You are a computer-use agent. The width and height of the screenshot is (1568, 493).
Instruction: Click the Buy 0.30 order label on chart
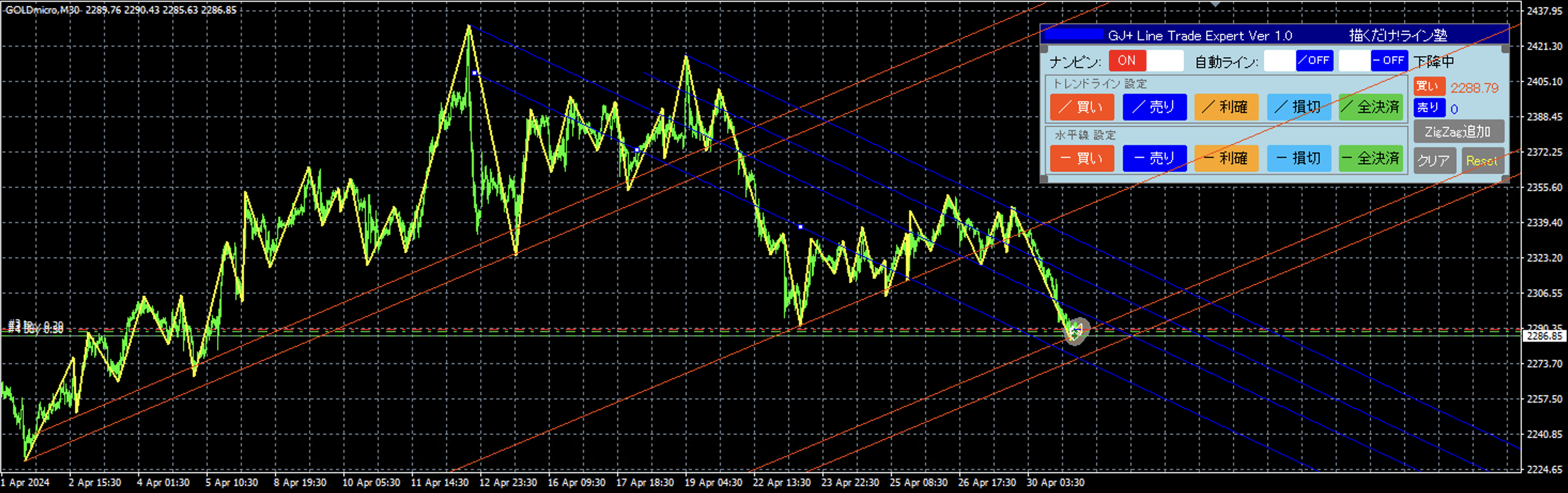(x=35, y=327)
